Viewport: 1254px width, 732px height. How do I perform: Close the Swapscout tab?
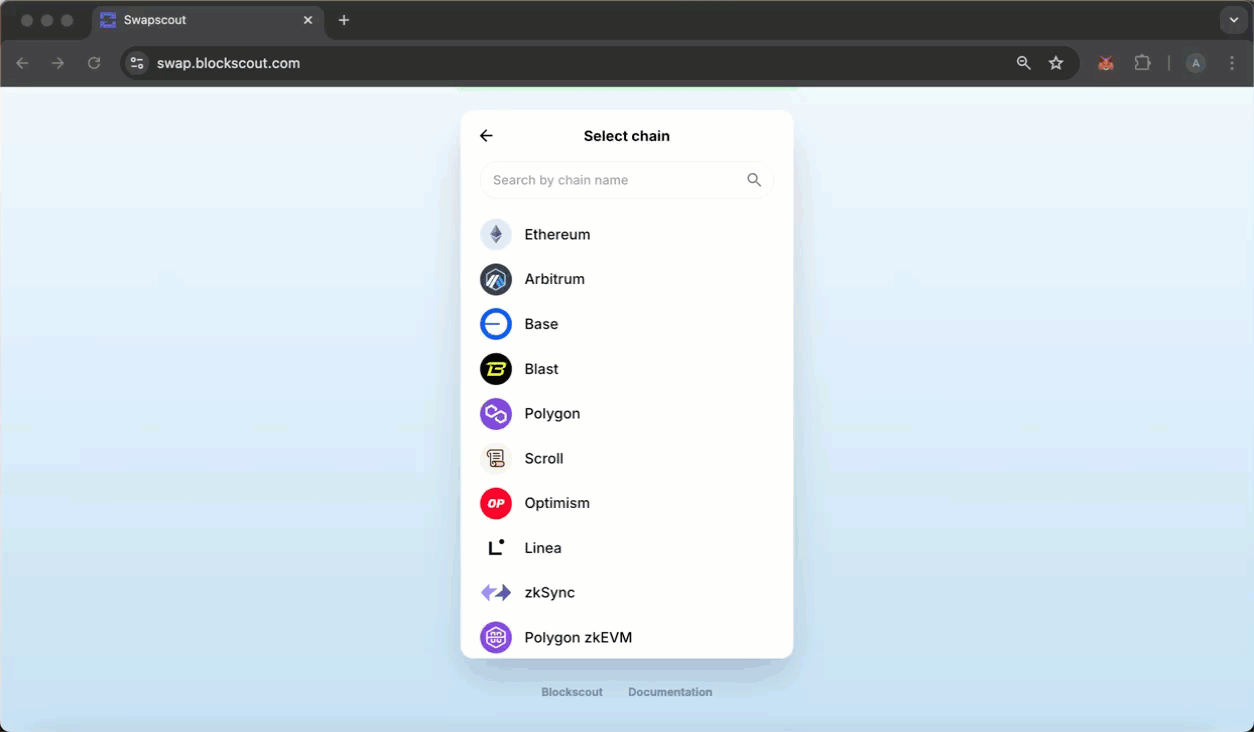308,20
